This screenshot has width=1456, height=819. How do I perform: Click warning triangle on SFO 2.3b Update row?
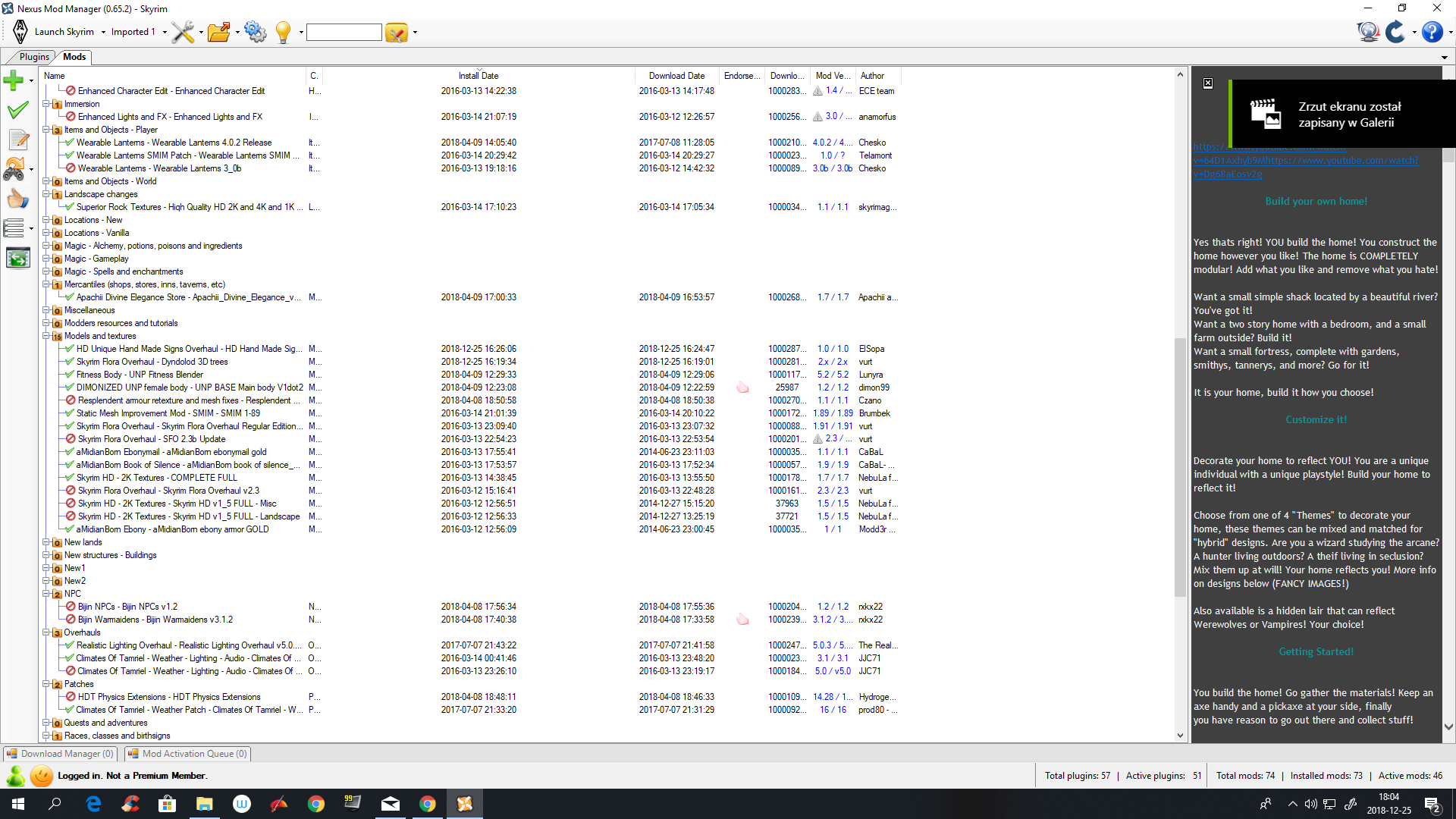tap(817, 439)
